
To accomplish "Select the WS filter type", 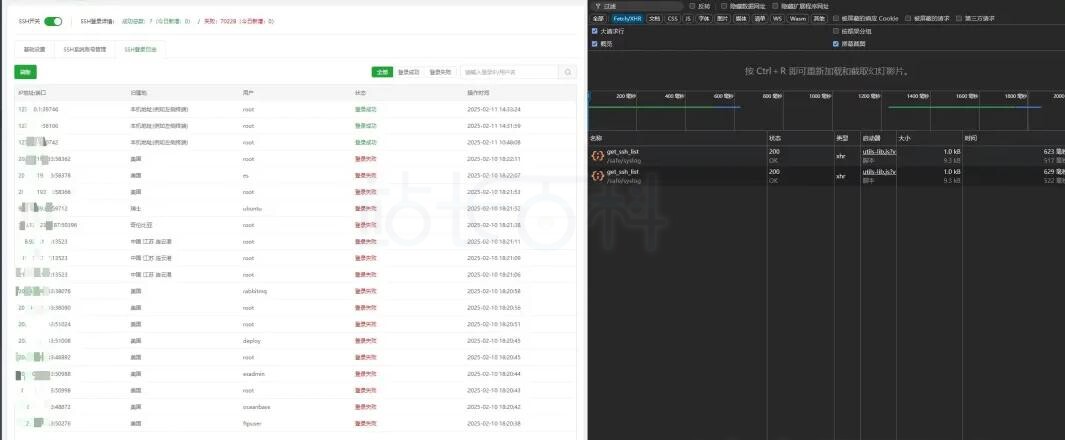I will [777, 18].
